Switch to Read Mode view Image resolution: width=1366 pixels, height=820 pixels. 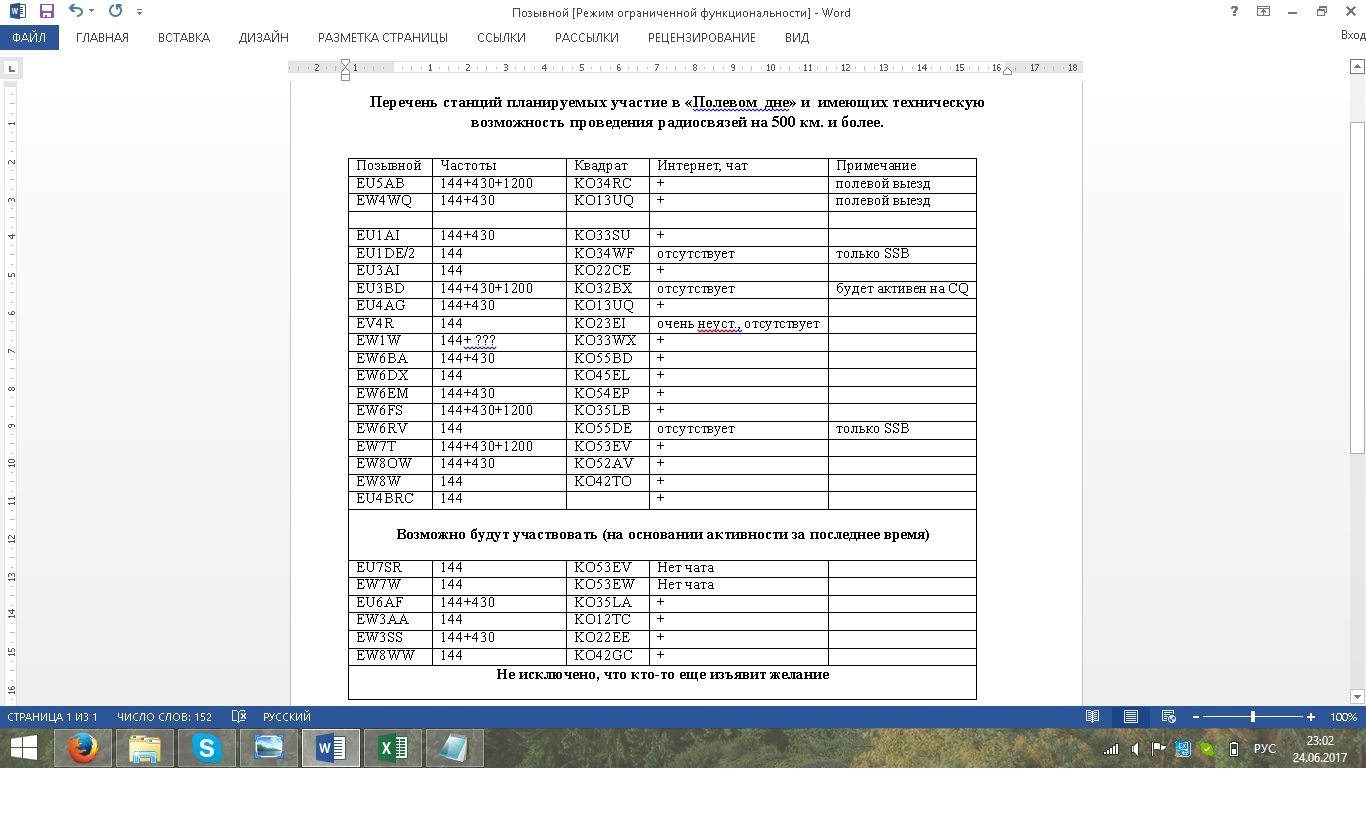1093,717
